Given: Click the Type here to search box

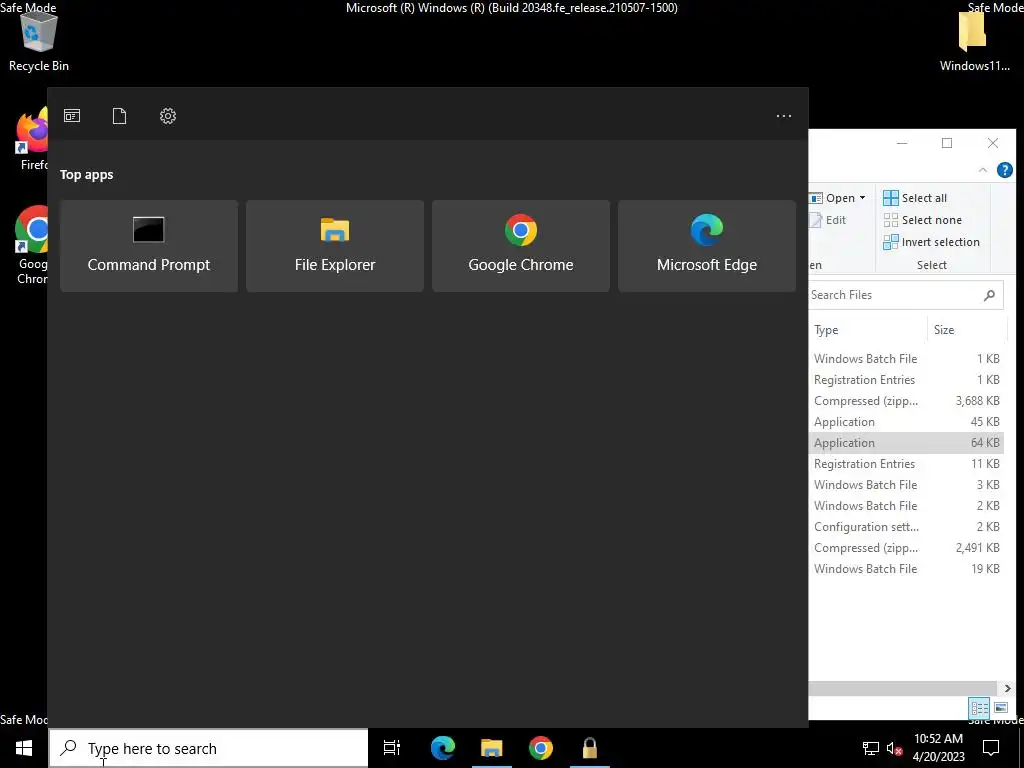Looking at the screenshot, I should pos(209,748).
